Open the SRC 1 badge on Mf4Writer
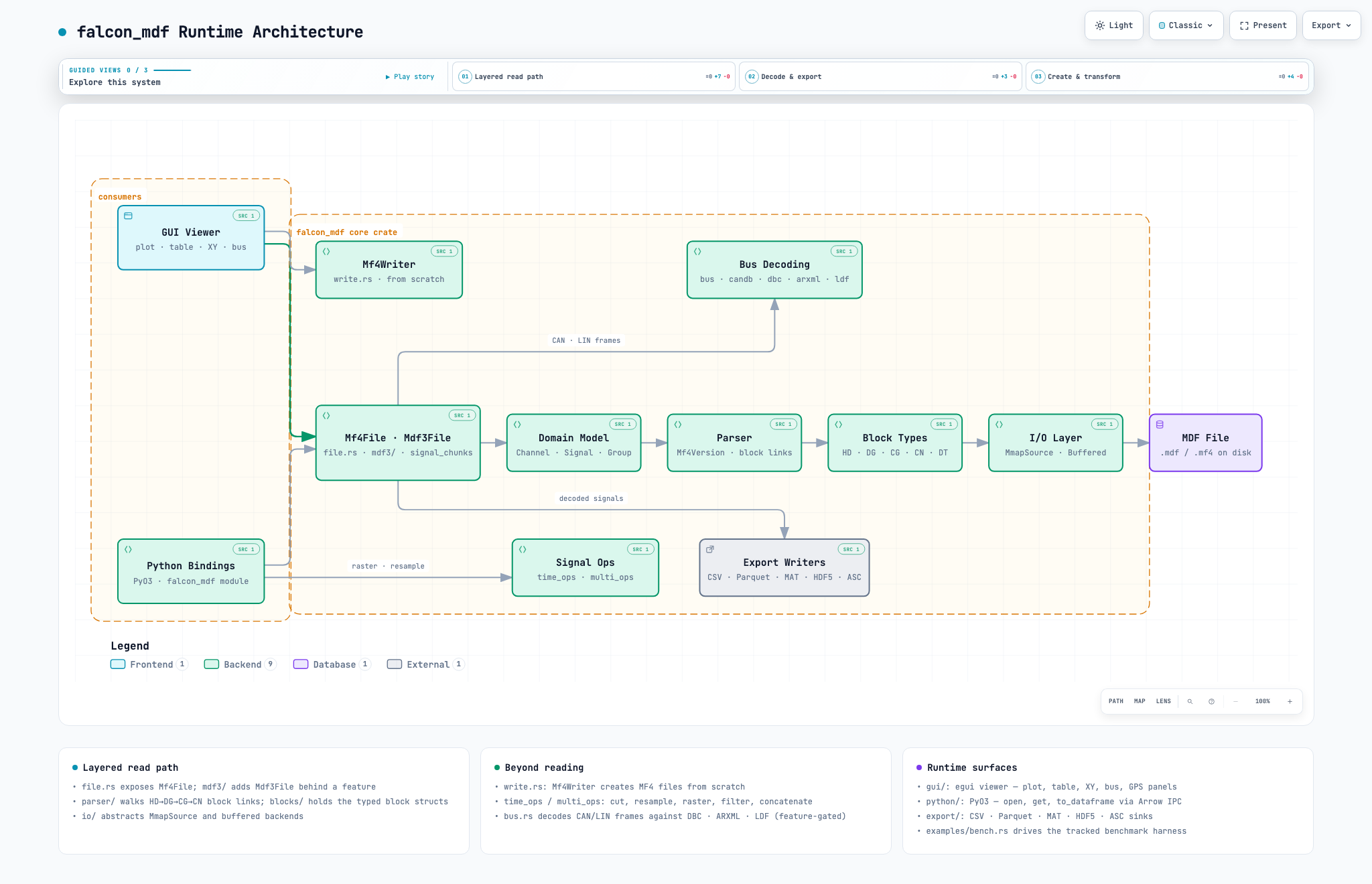The height and width of the screenshot is (884, 1372). pos(445,251)
